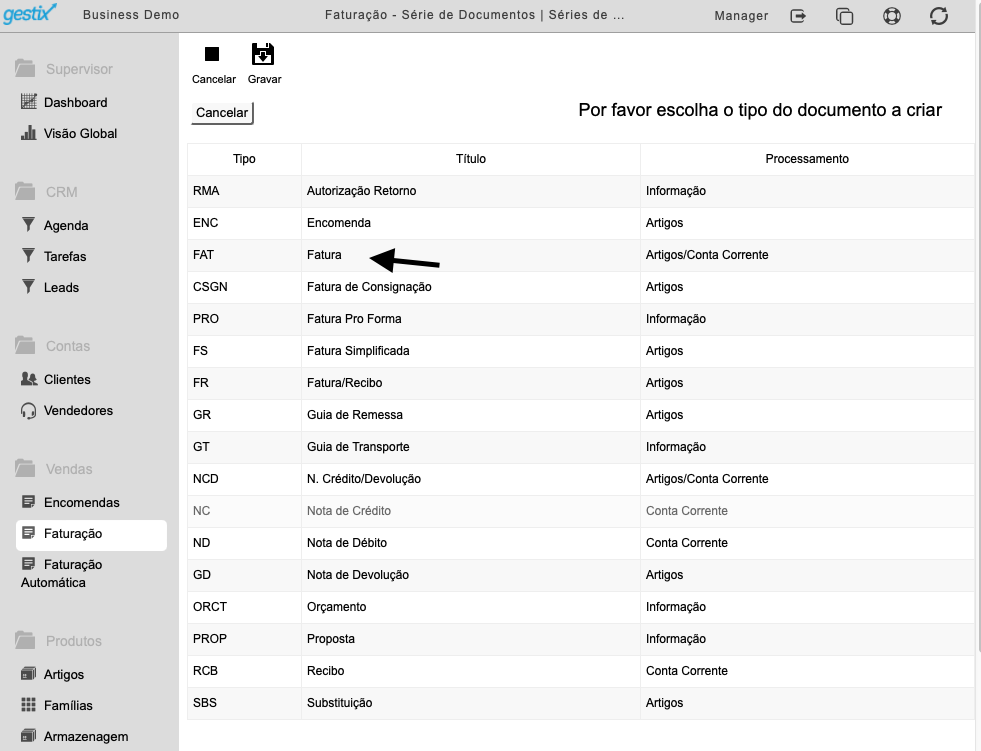Click the Cancelar square toolbar icon

click(212, 54)
